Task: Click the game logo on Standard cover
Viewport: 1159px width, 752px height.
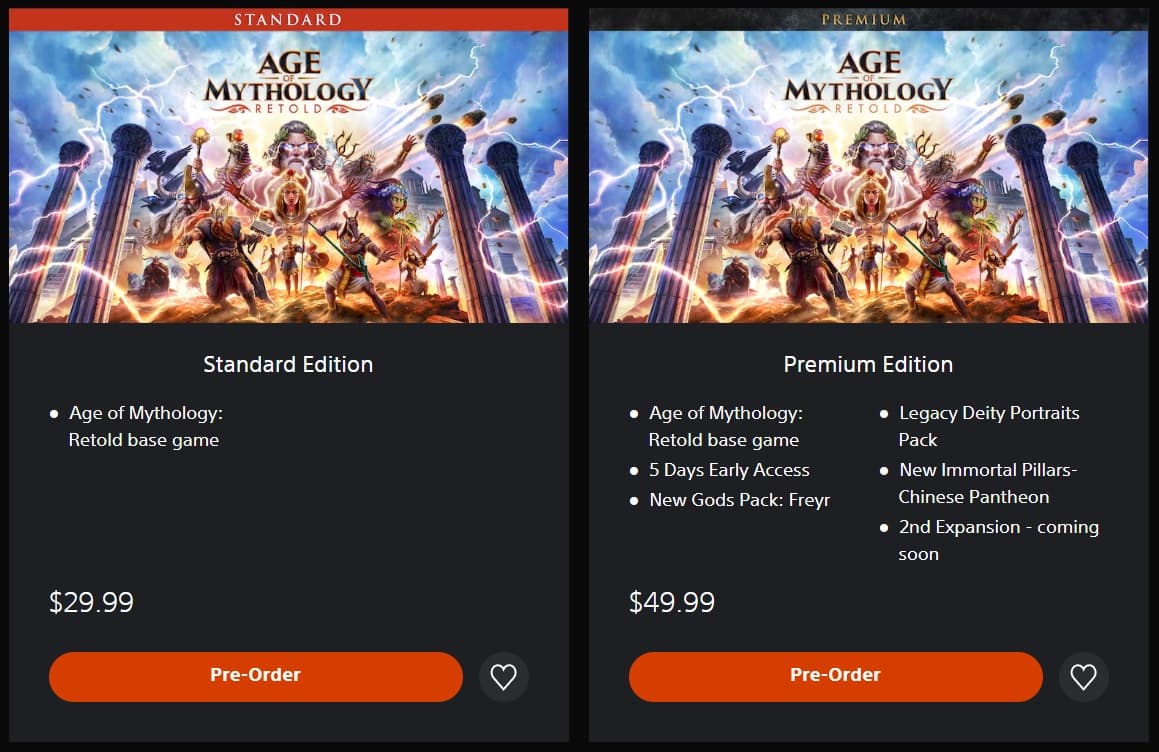Action: [x=288, y=82]
